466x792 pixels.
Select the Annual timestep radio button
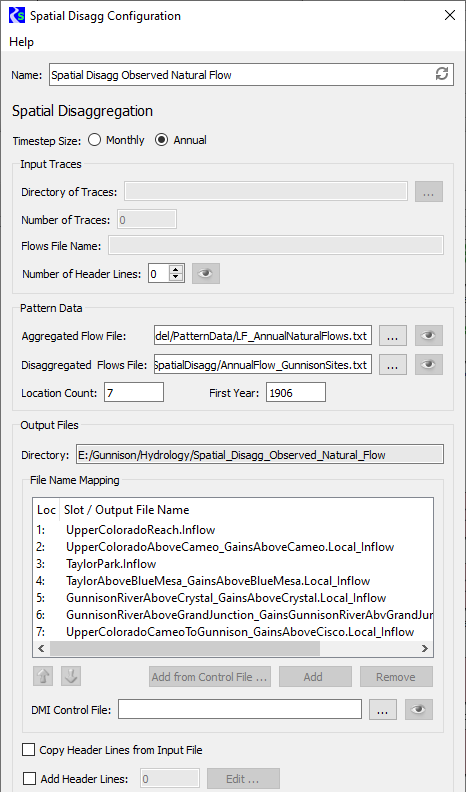click(x=162, y=140)
